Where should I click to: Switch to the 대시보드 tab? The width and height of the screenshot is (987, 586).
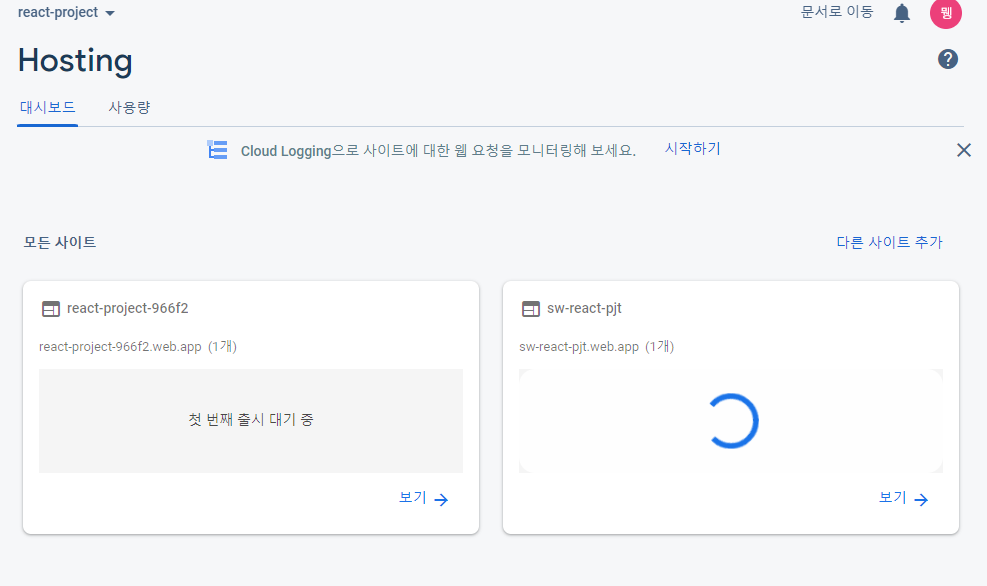tap(47, 108)
